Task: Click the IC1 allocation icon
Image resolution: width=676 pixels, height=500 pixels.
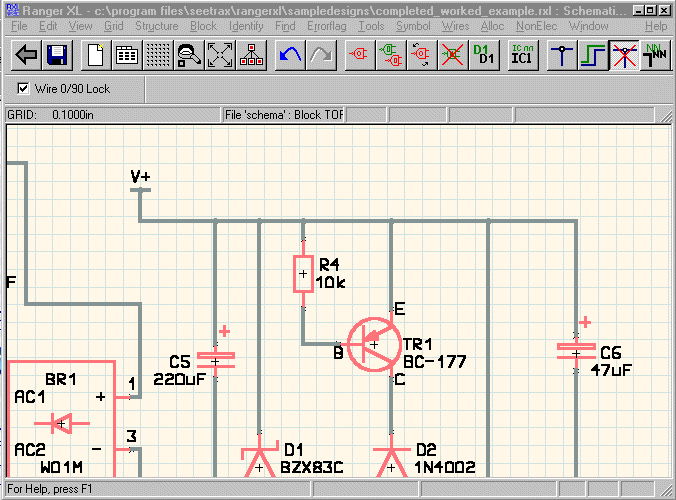Action: (x=523, y=55)
